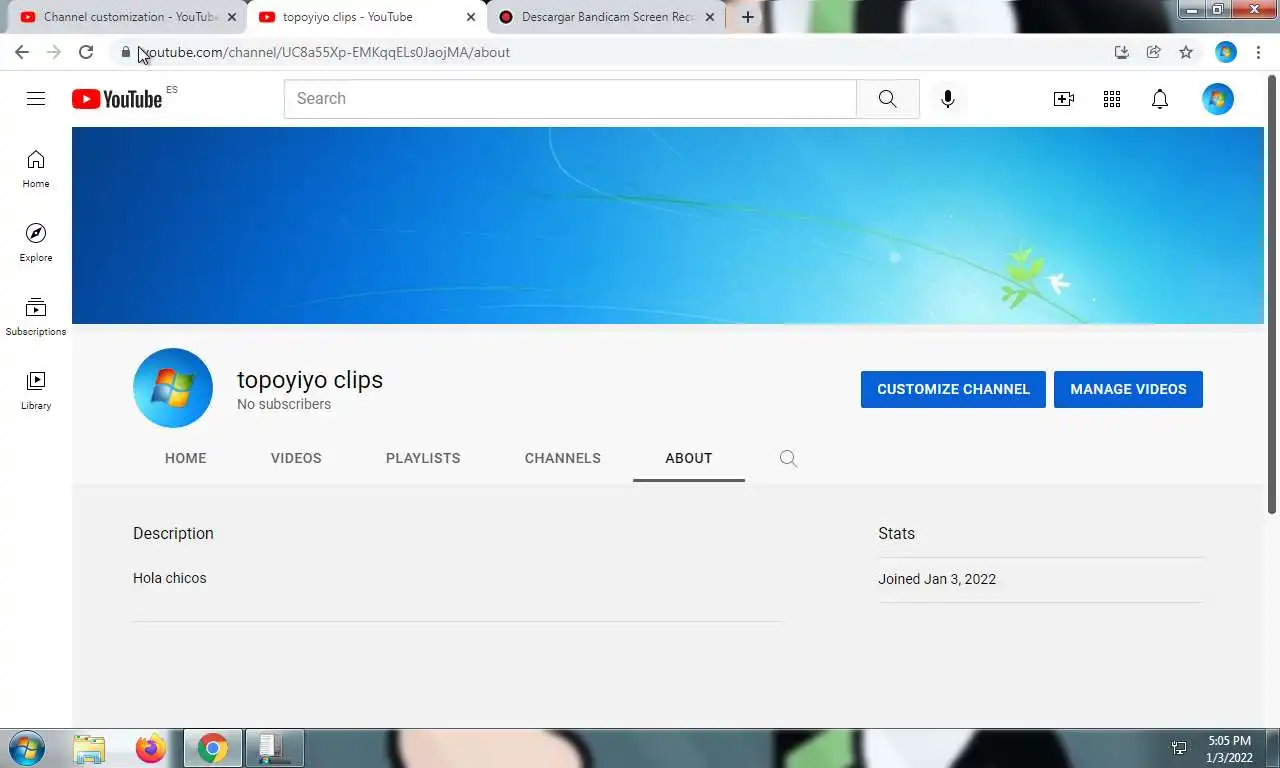The width and height of the screenshot is (1280, 768).
Task: Open the channel VIDEOS tab
Action: pyautogui.click(x=296, y=458)
